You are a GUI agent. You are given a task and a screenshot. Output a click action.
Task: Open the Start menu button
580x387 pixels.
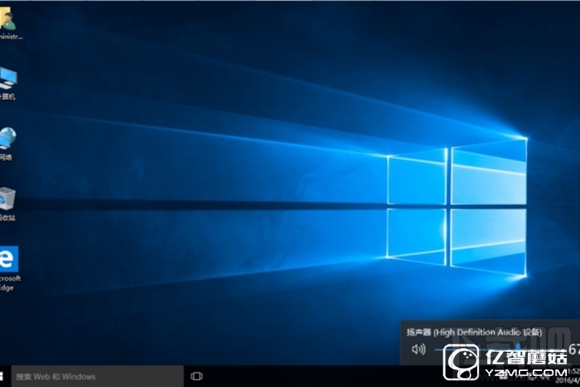tap(1, 376)
